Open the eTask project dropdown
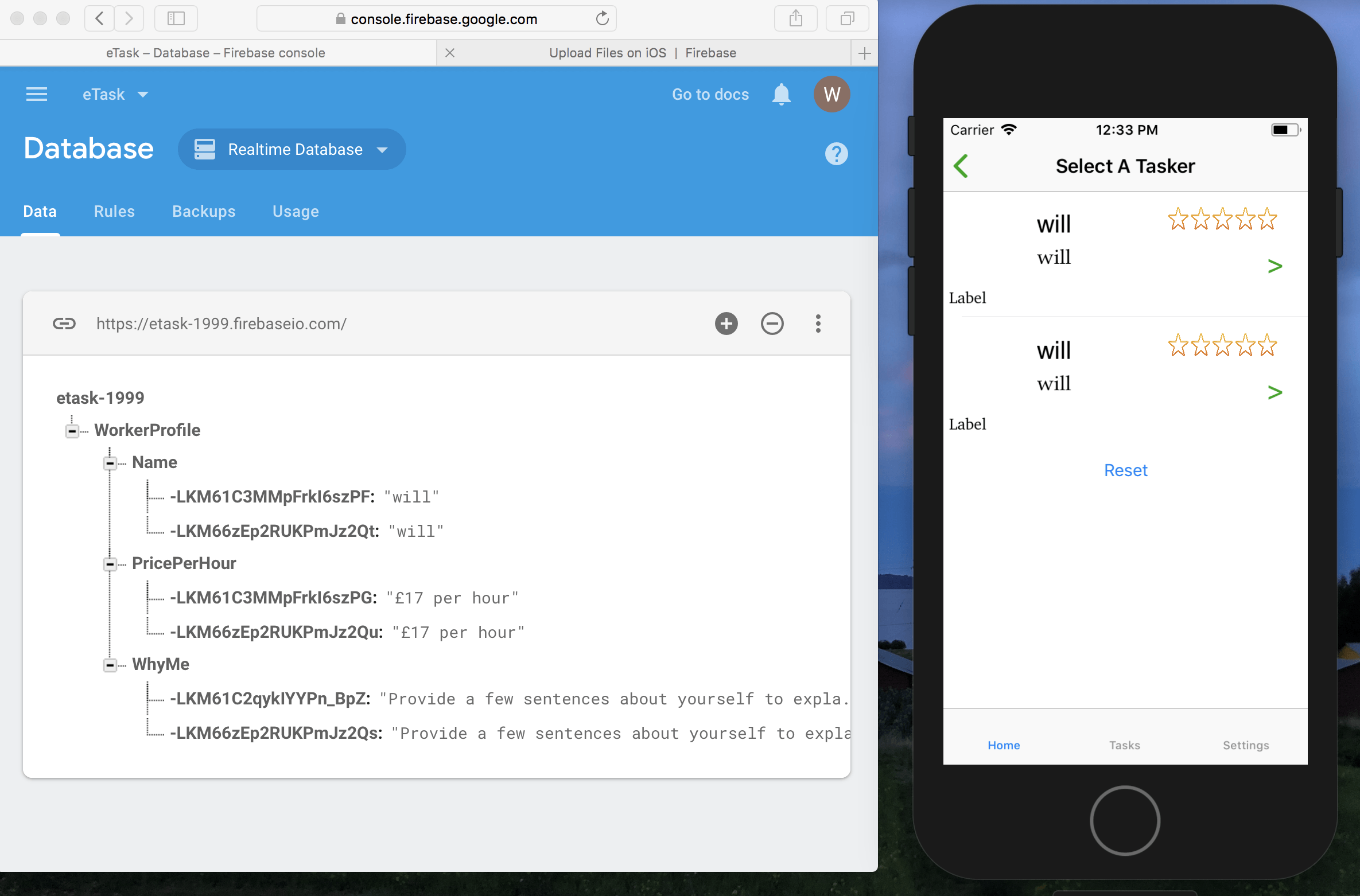Viewport: 1360px width, 896px height. click(115, 94)
